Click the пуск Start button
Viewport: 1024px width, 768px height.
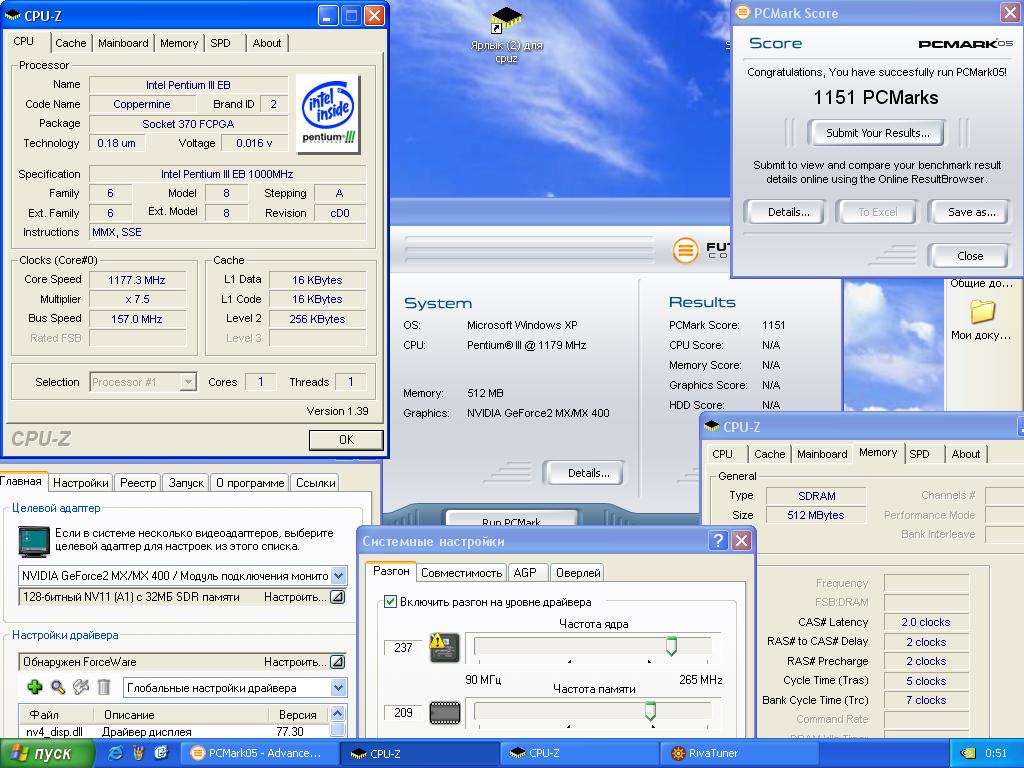pyautogui.click(x=46, y=754)
